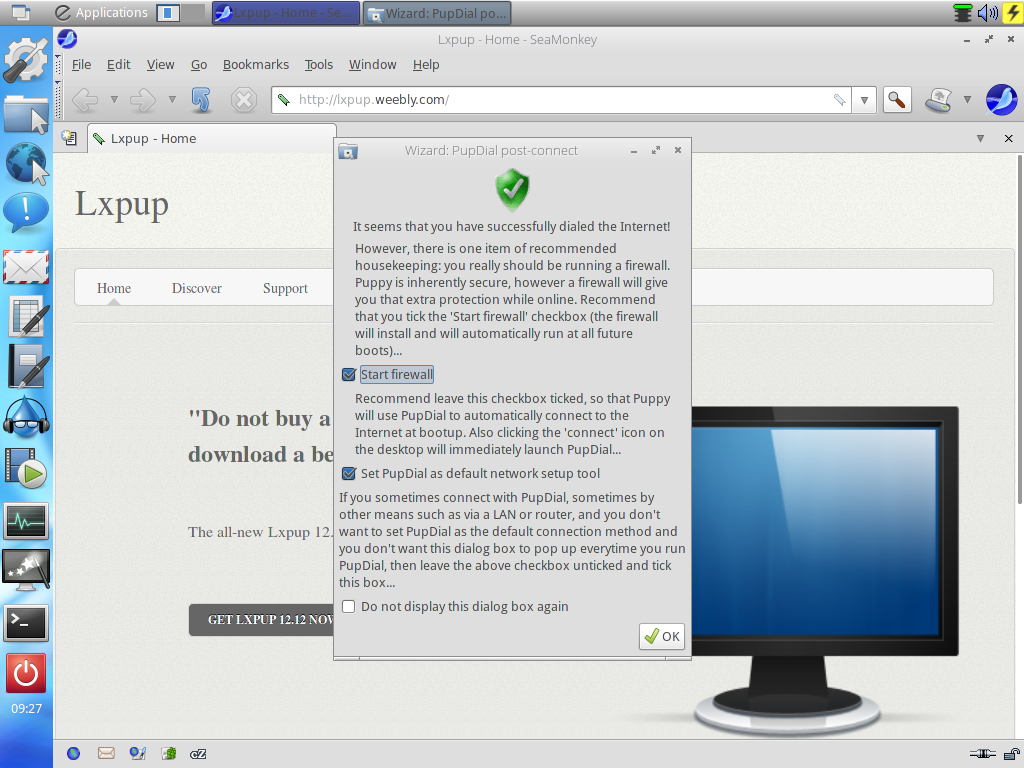Screen dimensions: 1024x768
Task: Open the Applications menu in the panel
Action: 101,12
